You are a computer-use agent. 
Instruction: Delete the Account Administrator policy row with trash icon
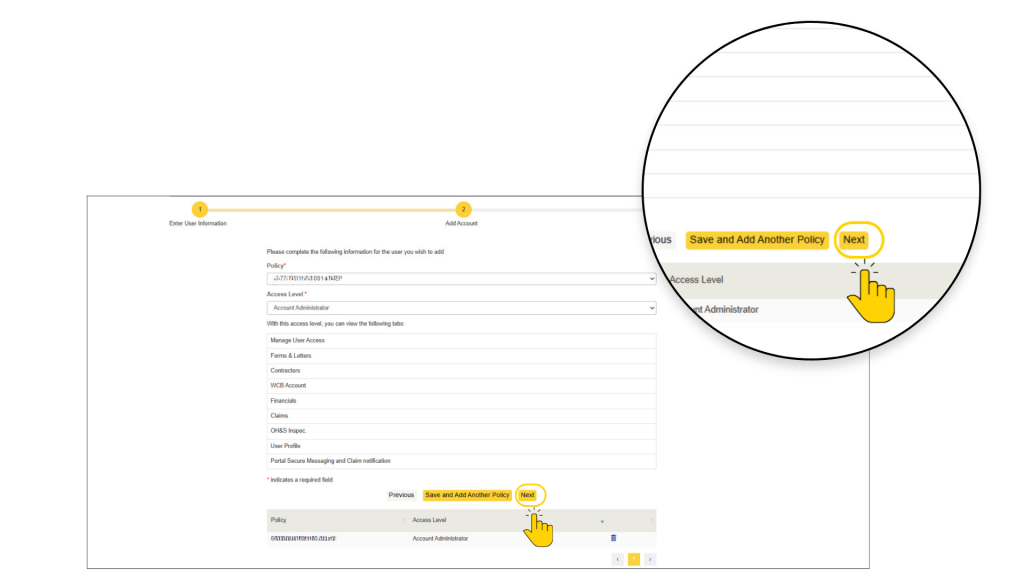[x=613, y=538]
